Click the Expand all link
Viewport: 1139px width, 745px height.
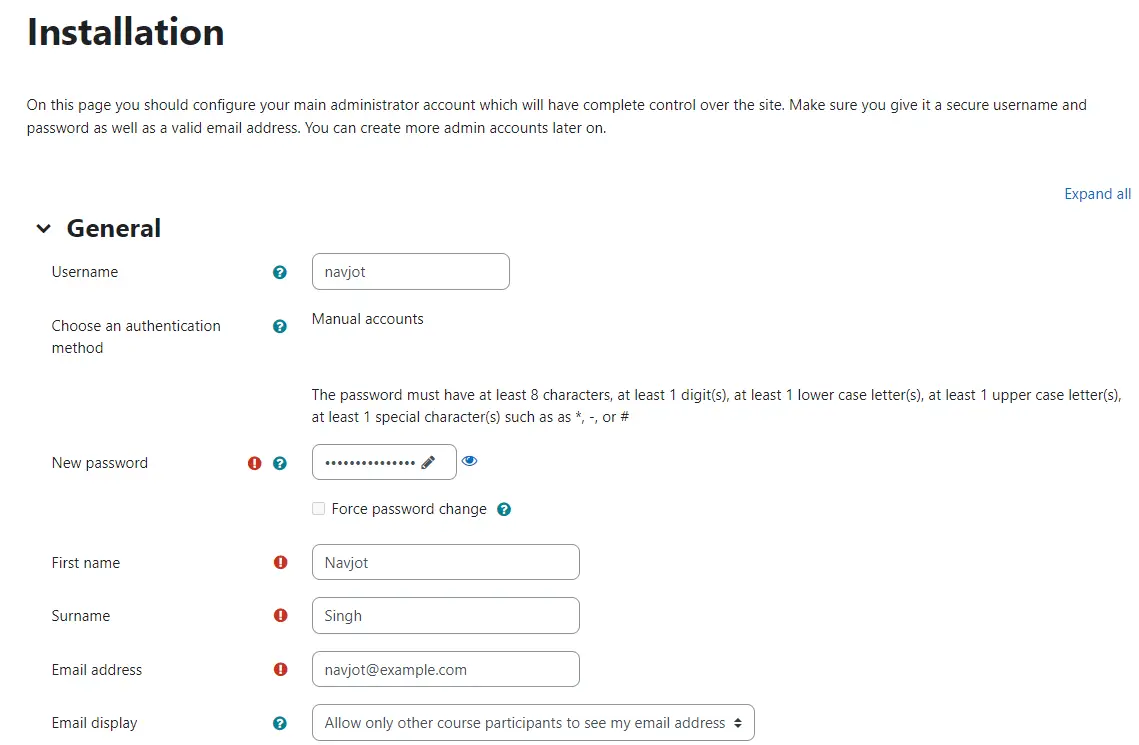[1097, 193]
